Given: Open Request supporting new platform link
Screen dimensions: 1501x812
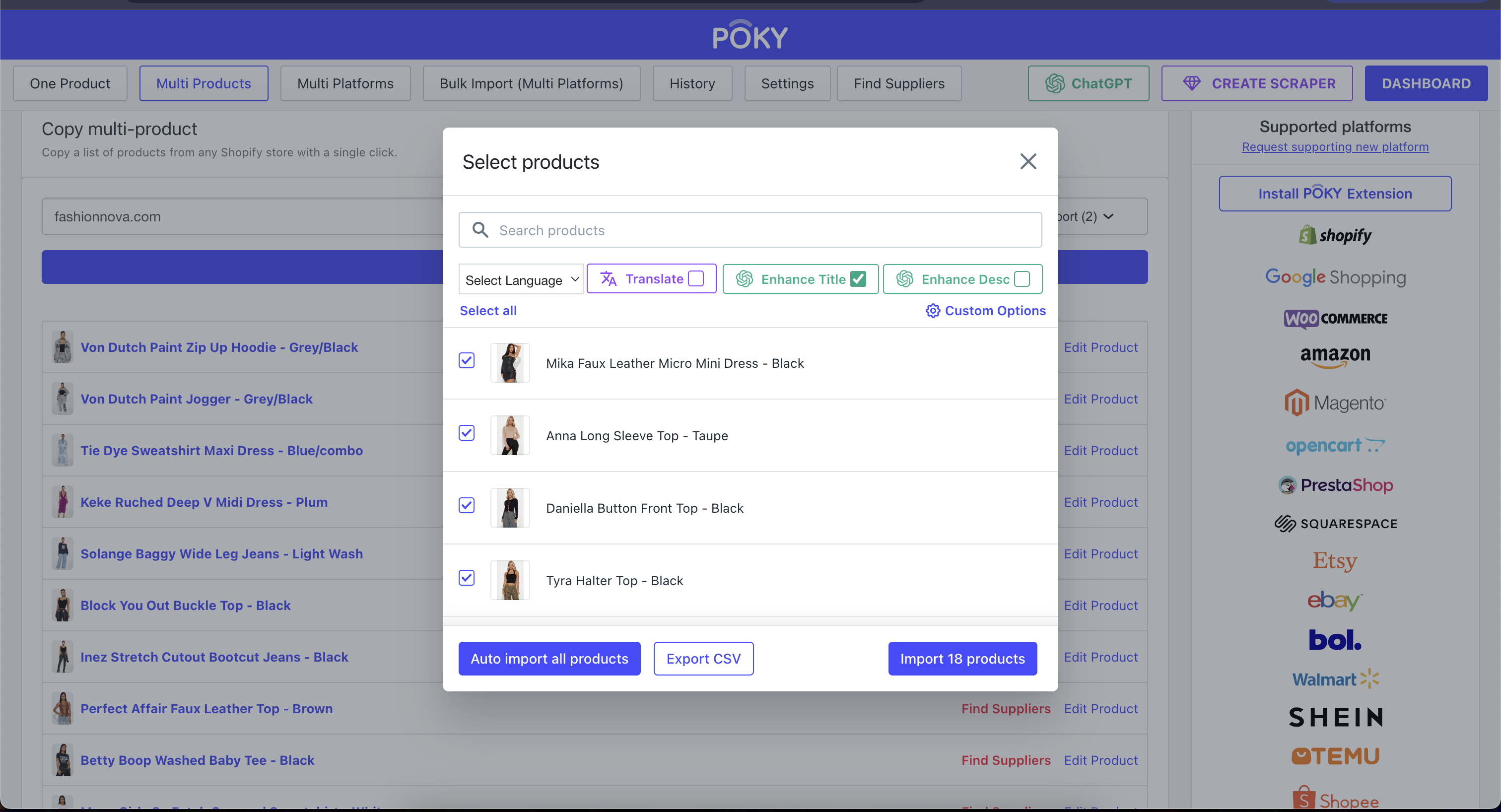Looking at the screenshot, I should coord(1335,147).
